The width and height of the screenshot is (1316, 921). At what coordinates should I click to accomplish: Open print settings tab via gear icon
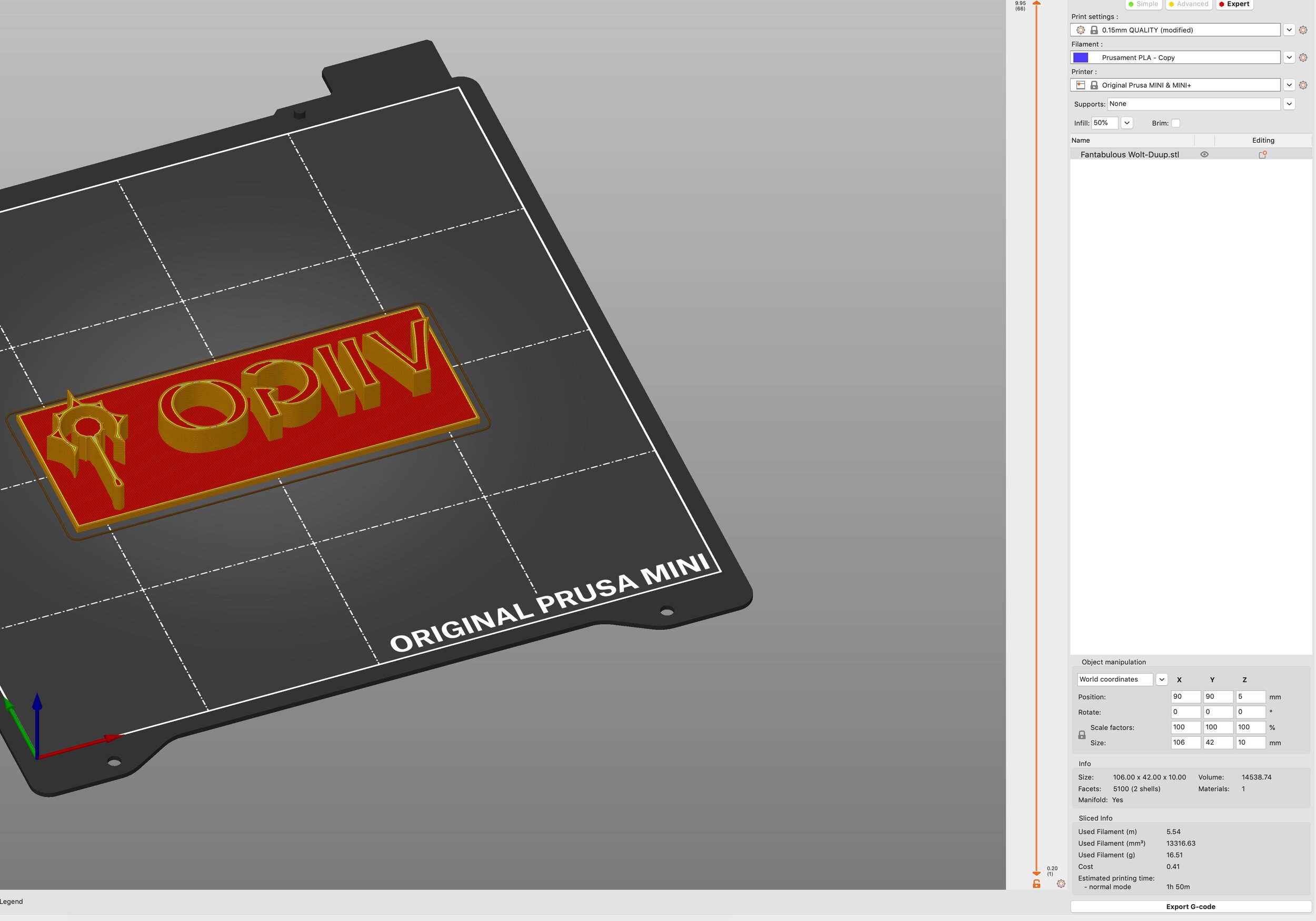(1303, 30)
